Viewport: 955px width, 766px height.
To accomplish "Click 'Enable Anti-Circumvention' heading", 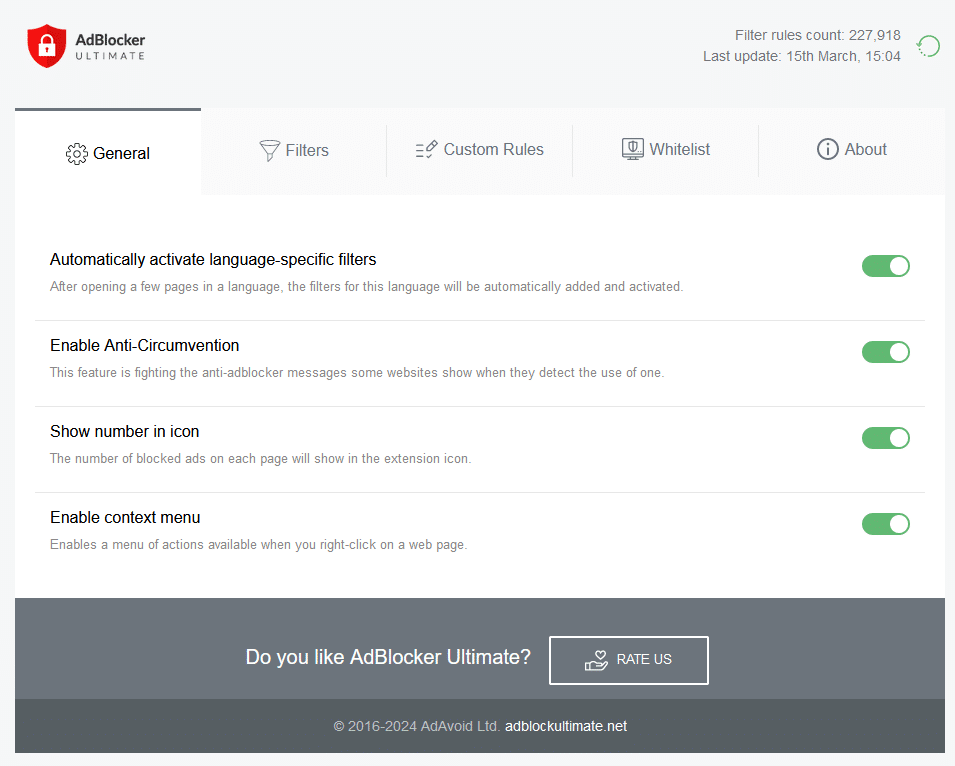I will [144, 345].
